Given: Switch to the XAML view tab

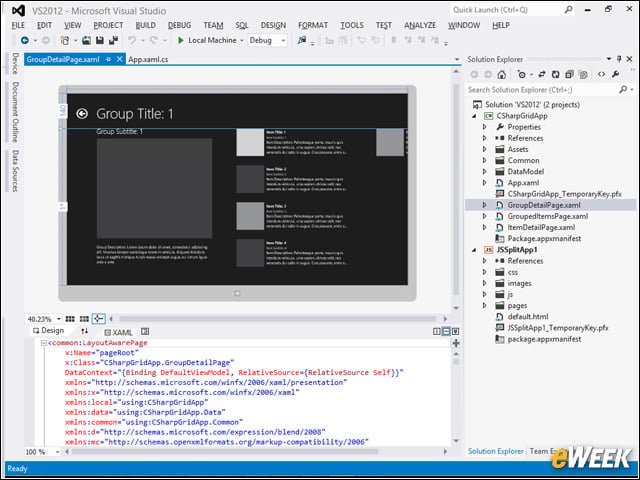Looking at the screenshot, I should pos(118,332).
